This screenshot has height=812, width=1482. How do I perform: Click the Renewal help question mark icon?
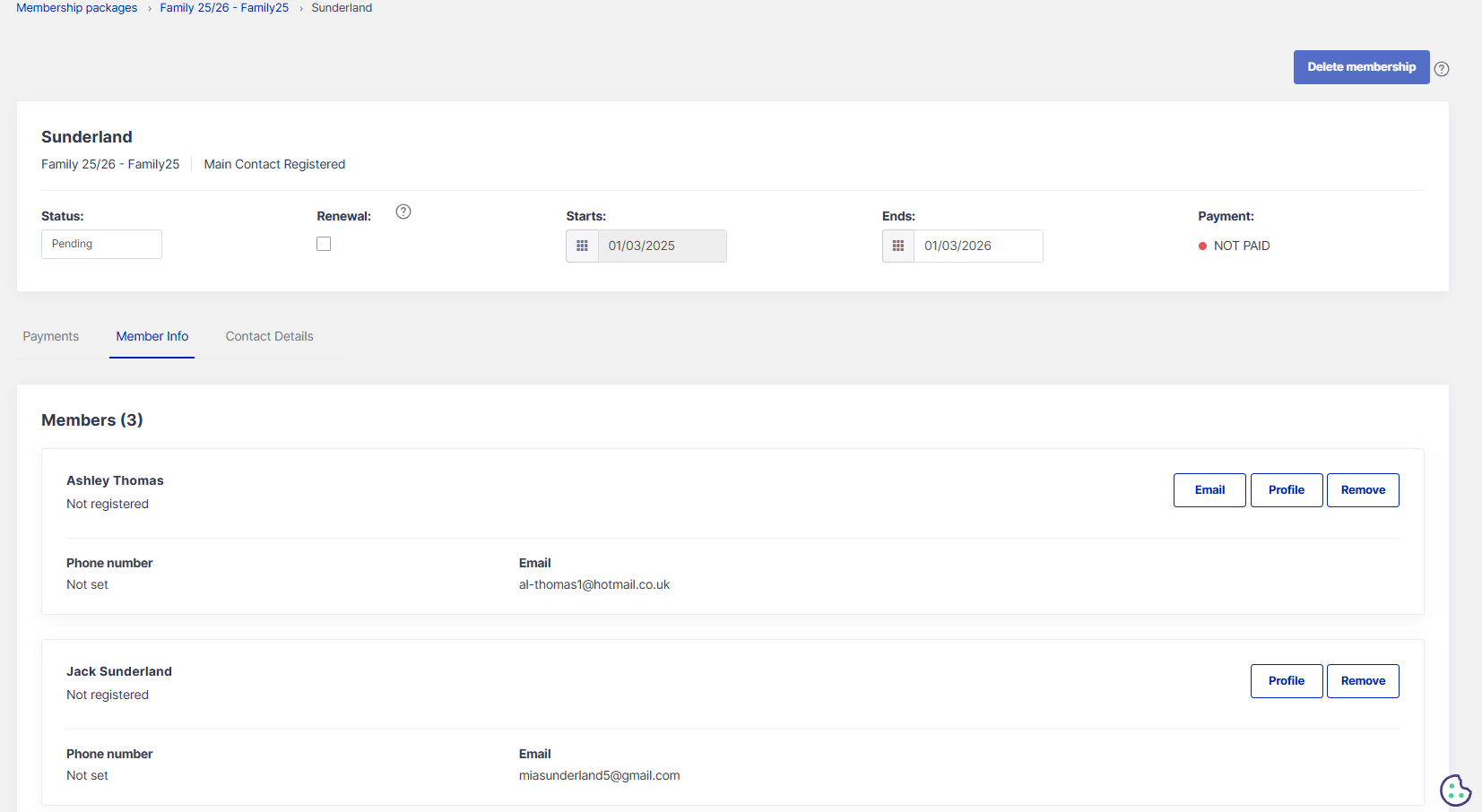click(403, 212)
